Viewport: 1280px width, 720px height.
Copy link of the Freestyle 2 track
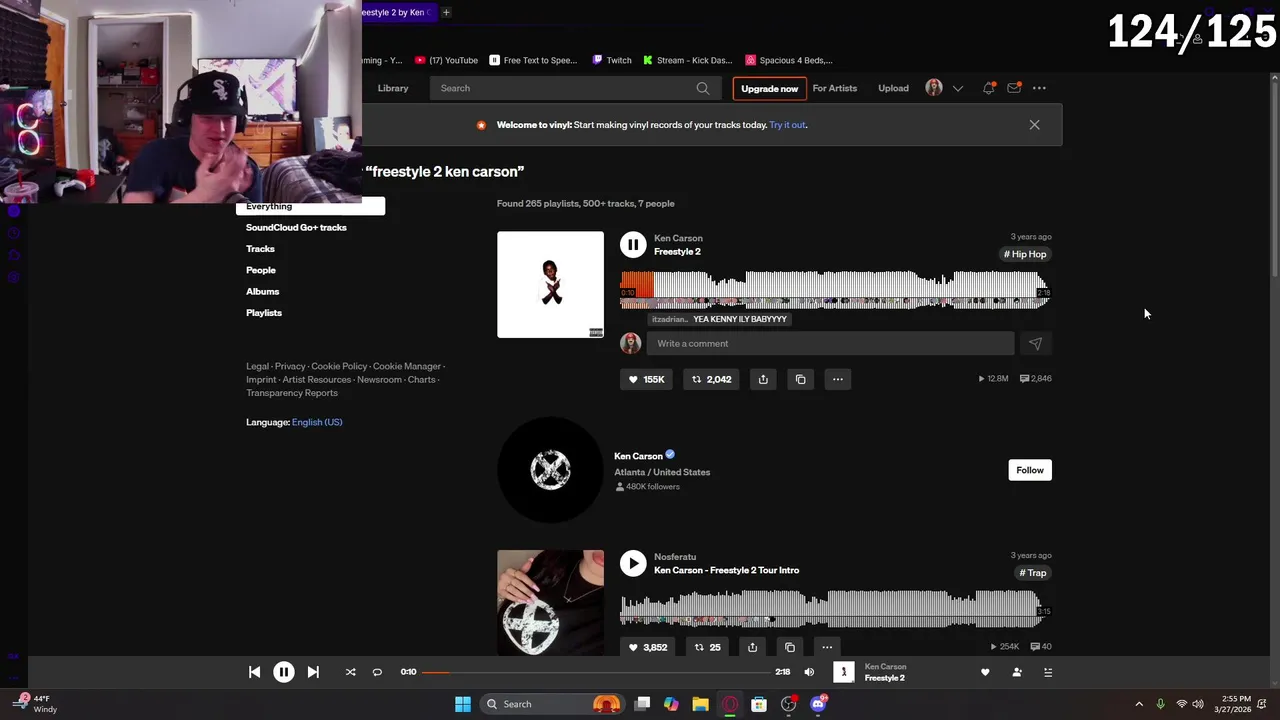[800, 379]
